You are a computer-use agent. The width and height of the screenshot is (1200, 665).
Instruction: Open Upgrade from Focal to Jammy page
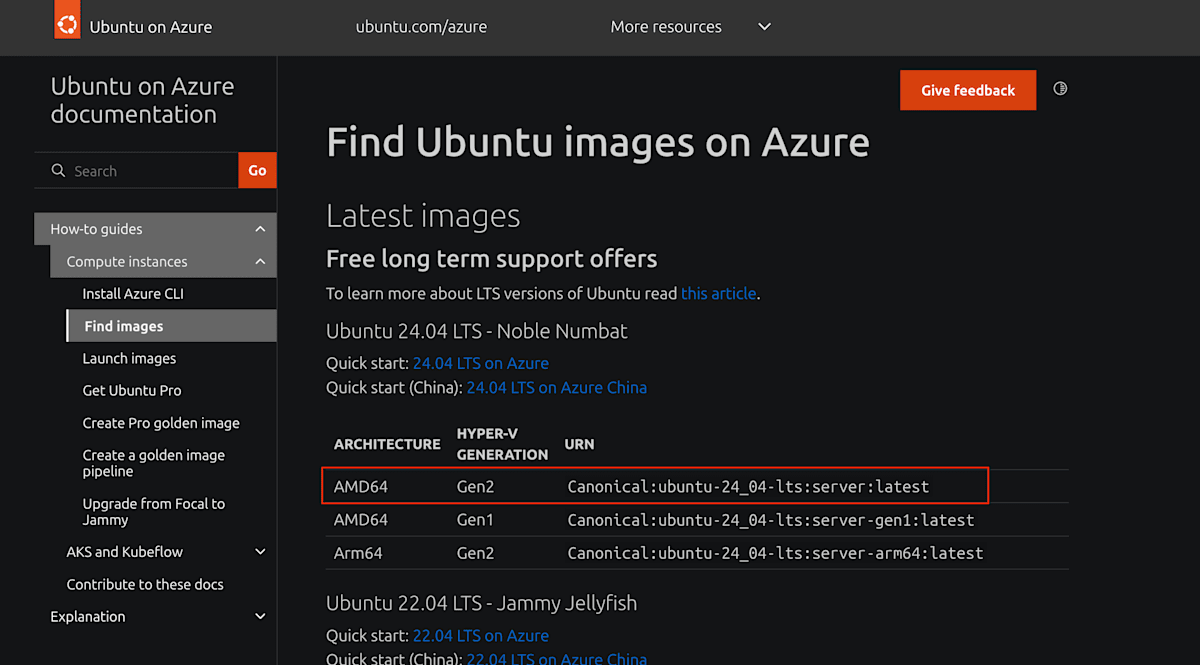tap(153, 512)
